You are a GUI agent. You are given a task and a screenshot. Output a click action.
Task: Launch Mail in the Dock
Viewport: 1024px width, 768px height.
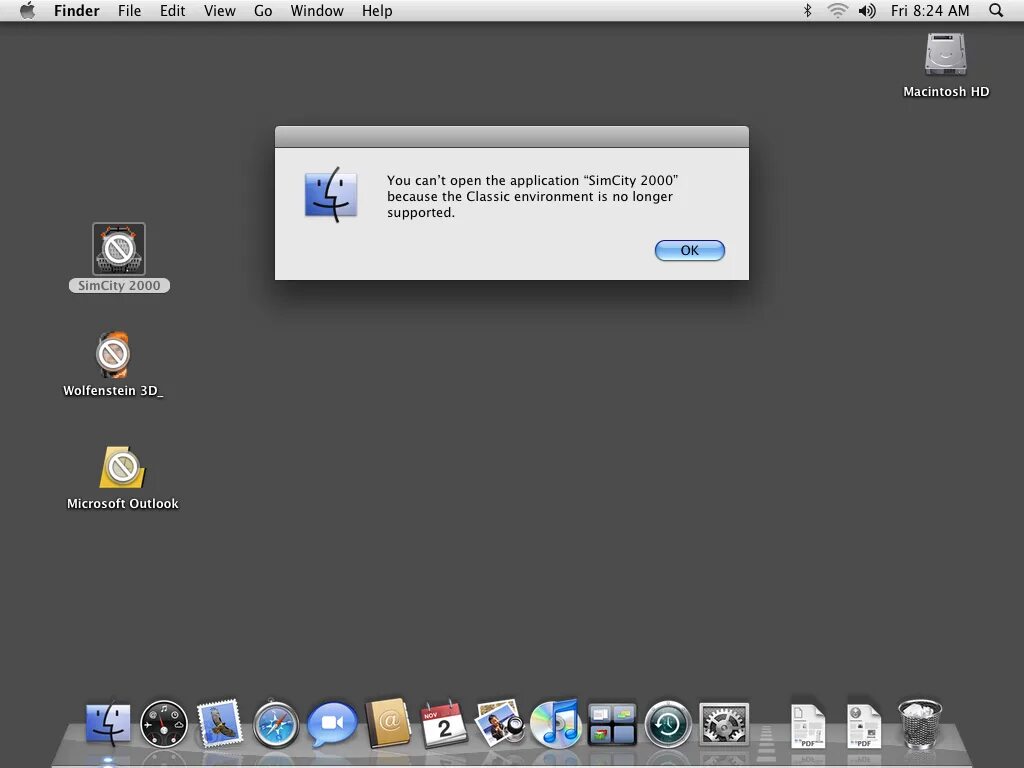(x=220, y=722)
